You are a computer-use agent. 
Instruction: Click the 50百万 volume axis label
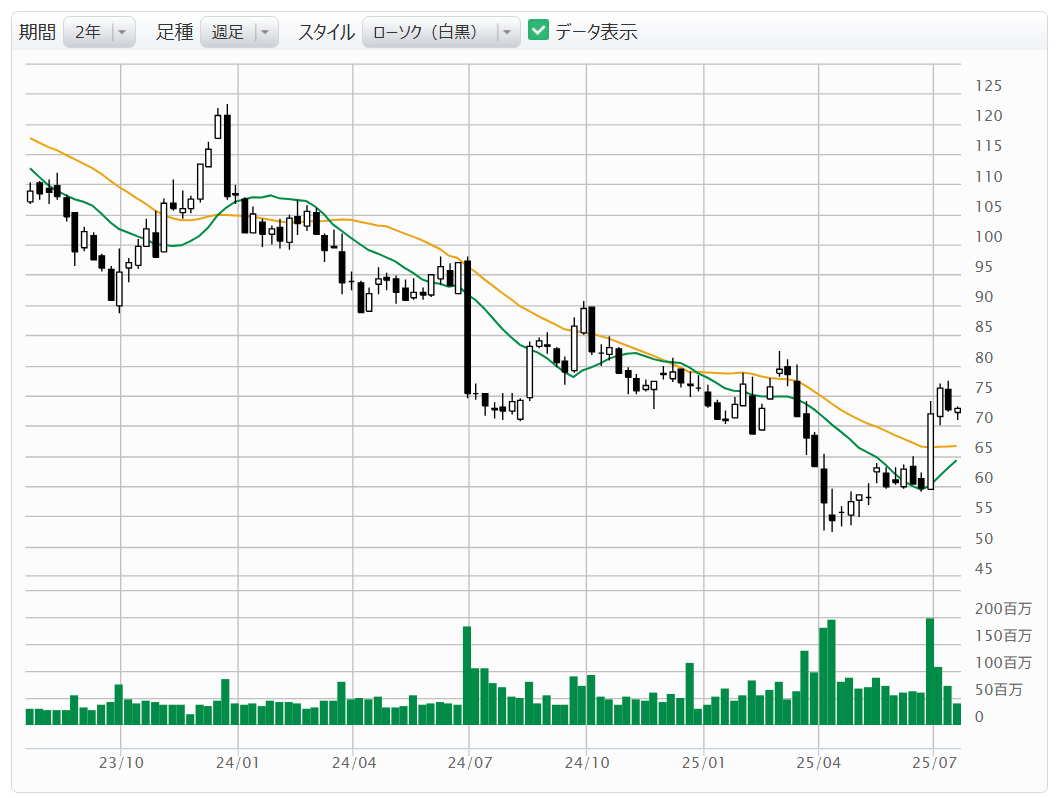pos(998,690)
